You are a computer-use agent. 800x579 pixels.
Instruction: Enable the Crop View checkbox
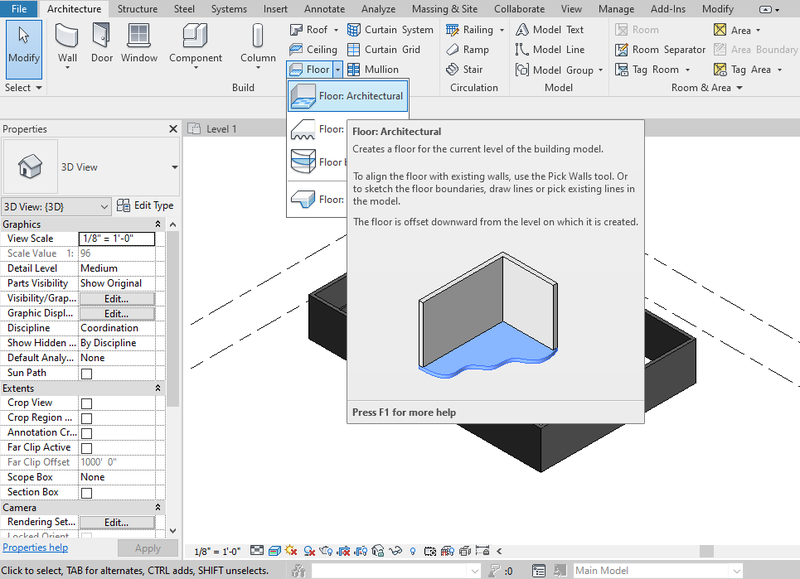coord(87,404)
